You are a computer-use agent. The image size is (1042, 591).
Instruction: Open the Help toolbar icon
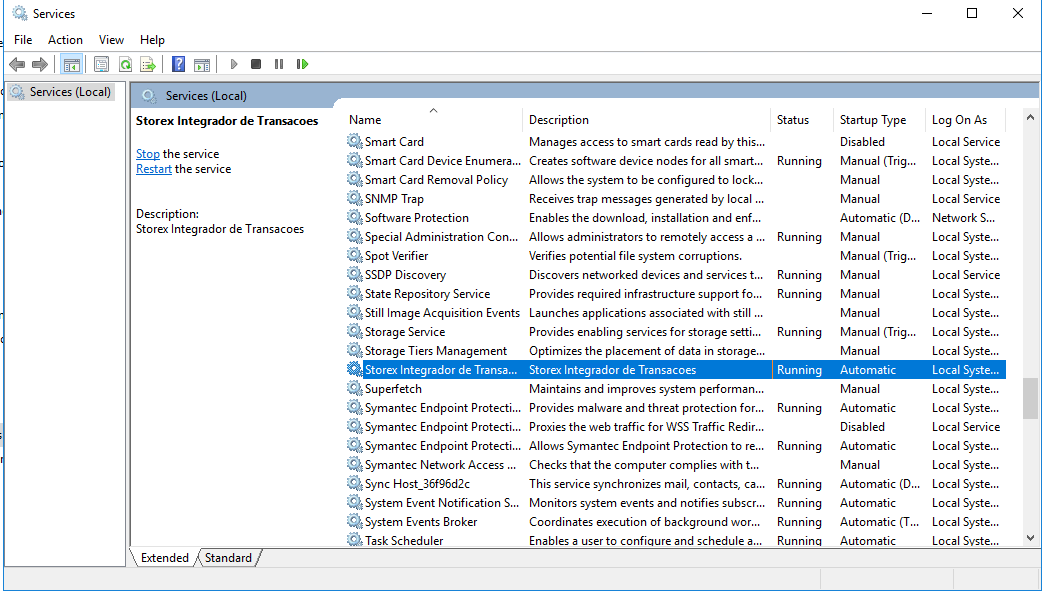pos(178,64)
